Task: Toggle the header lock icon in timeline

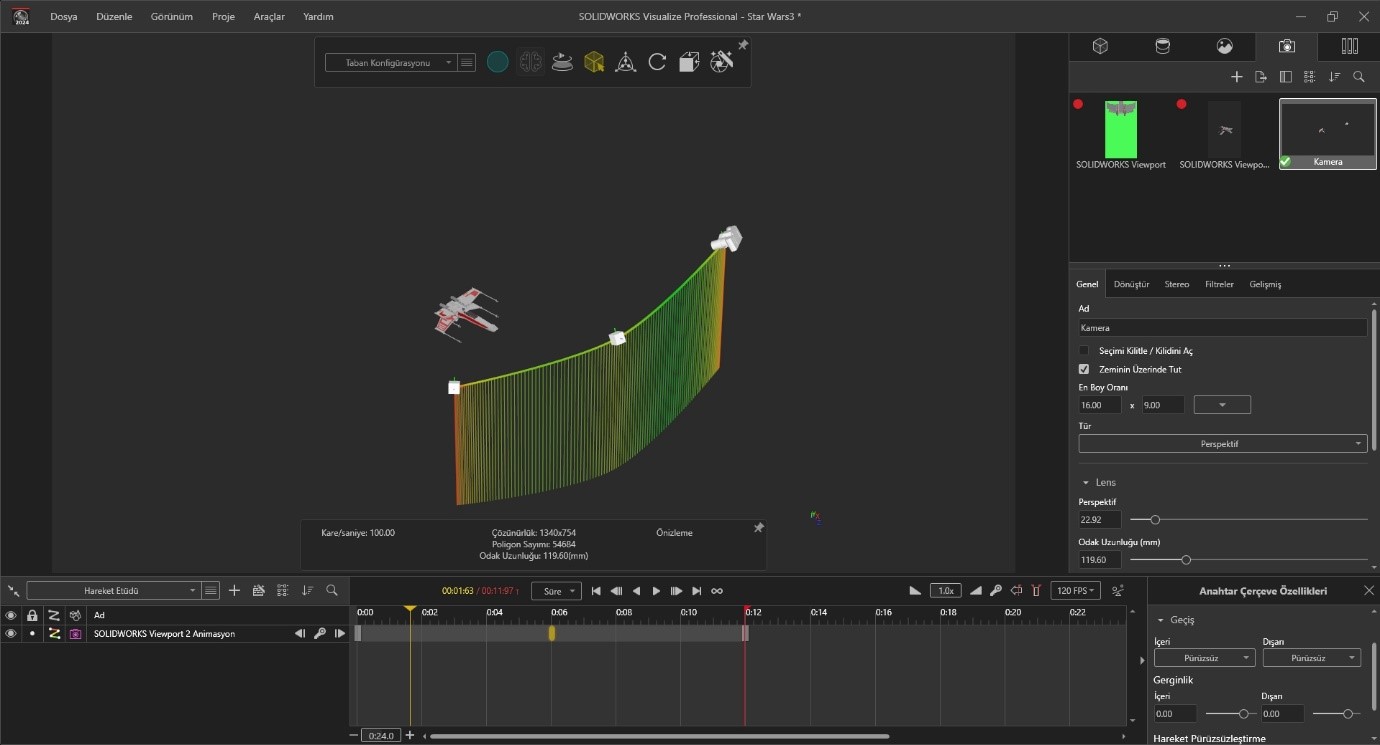Action: pos(32,615)
